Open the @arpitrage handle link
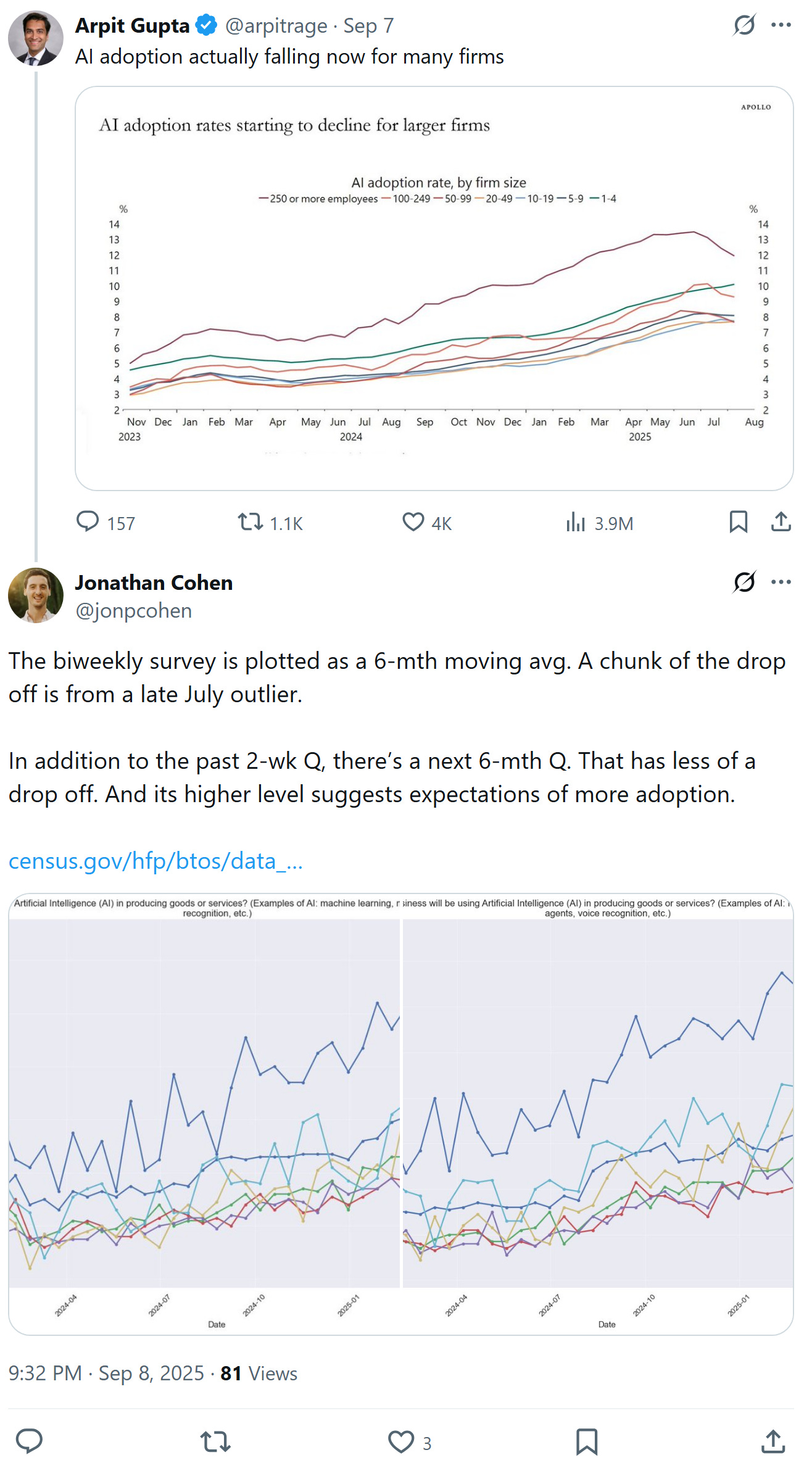This screenshot has height=1471, width=812. [276, 26]
